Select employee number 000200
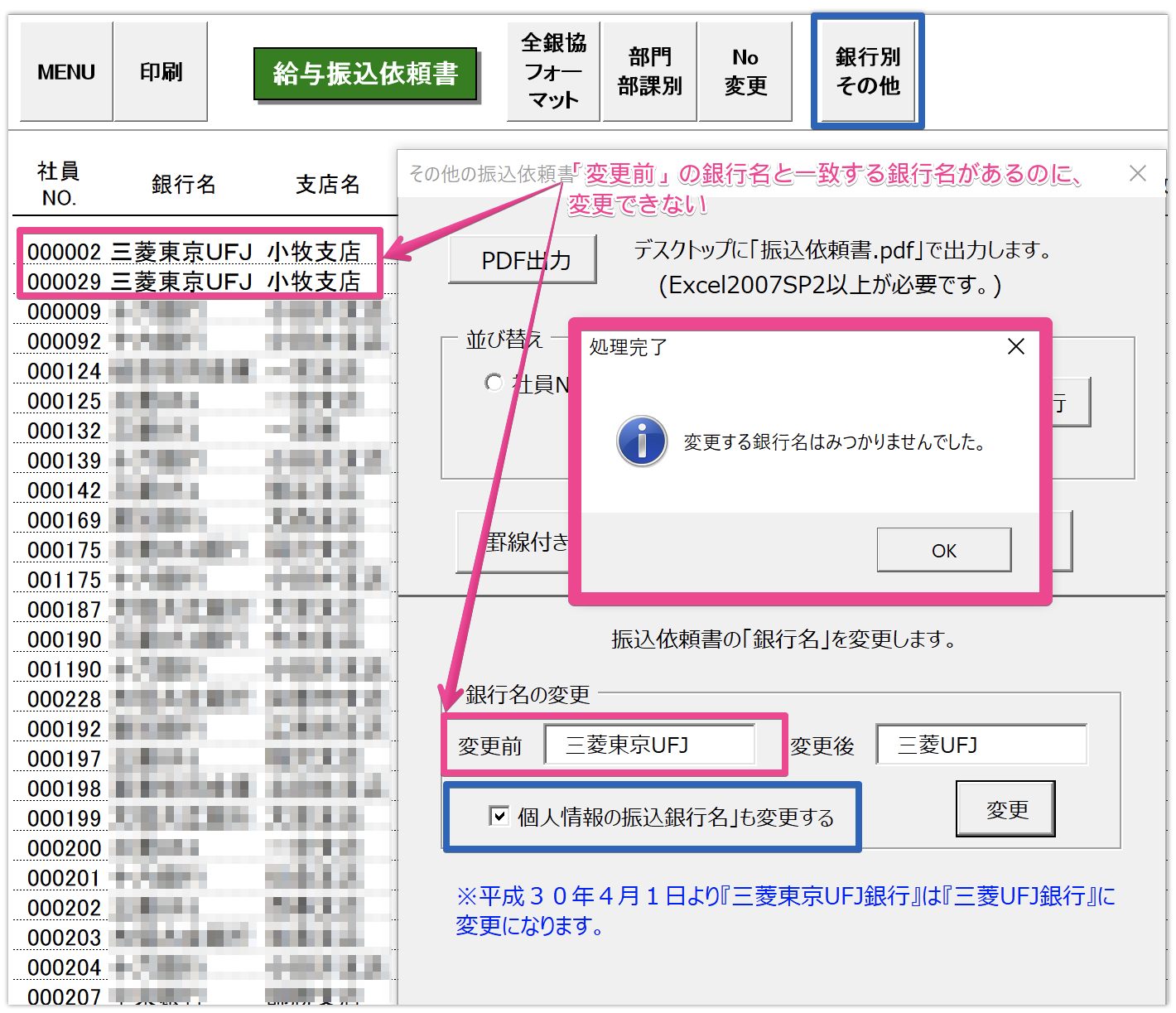This screenshot has height=1013, width=1176. [x=65, y=848]
